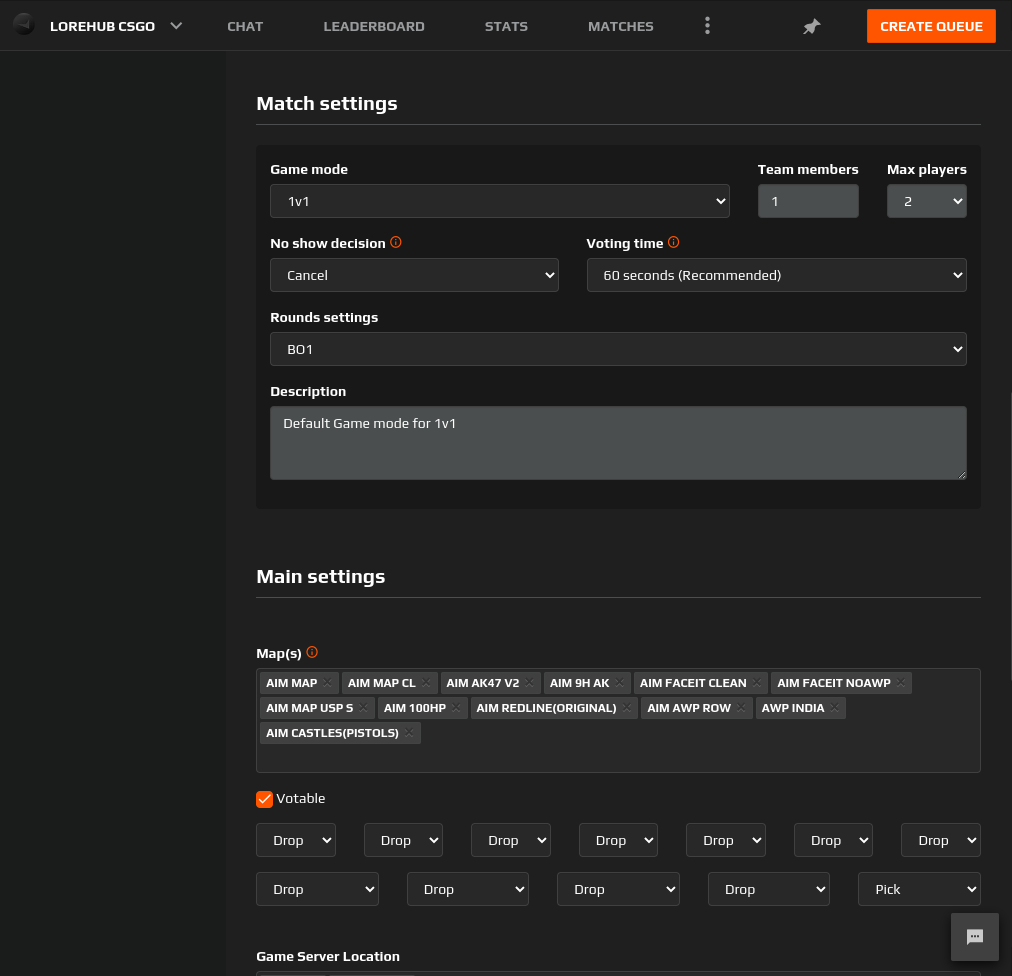This screenshot has width=1012, height=976.
Task: Open the three-dot overflow menu
Action: (x=707, y=26)
